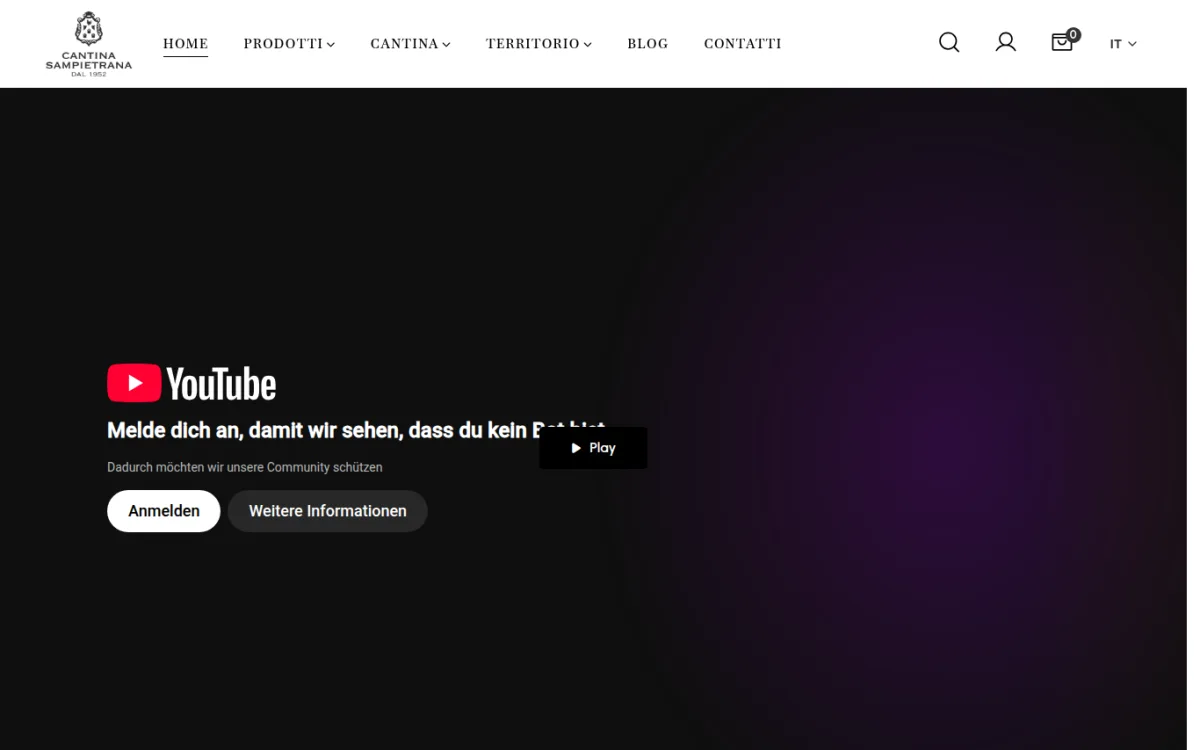Click the Anmelden button
Viewport: 1200px width, 750px height.
pos(164,511)
